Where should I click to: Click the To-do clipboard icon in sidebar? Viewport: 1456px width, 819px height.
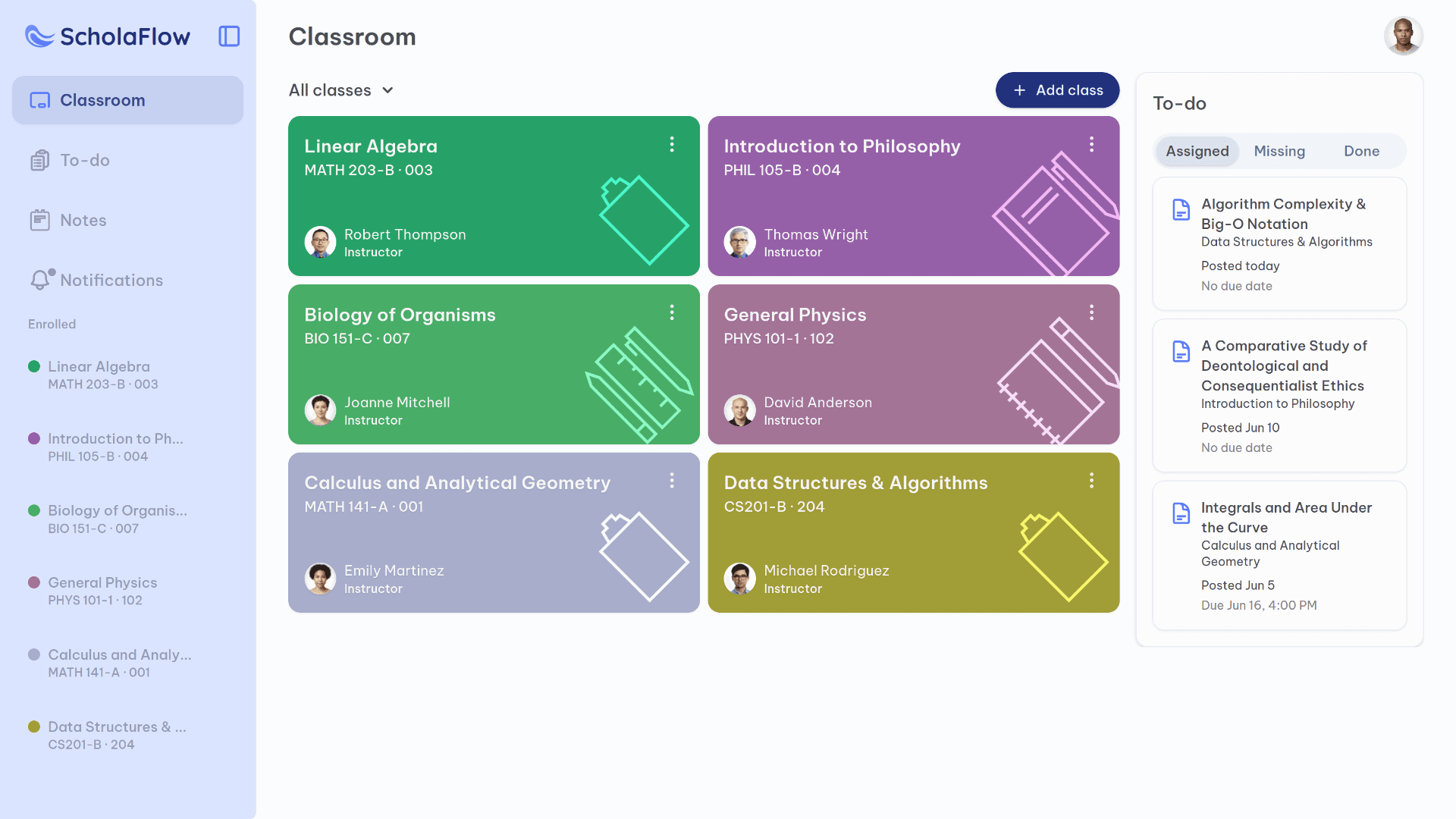click(39, 160)
